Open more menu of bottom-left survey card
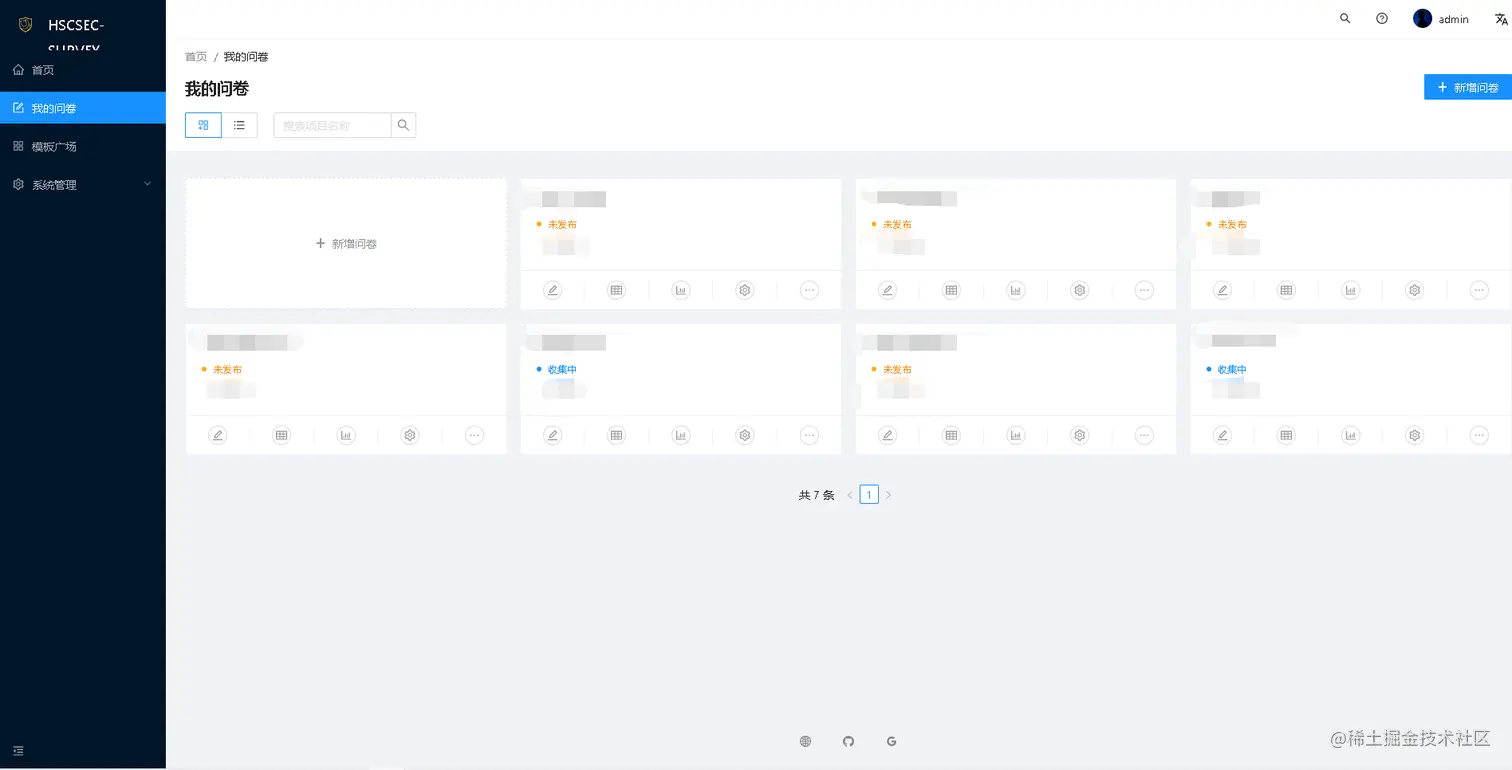 tap(474, 435)
